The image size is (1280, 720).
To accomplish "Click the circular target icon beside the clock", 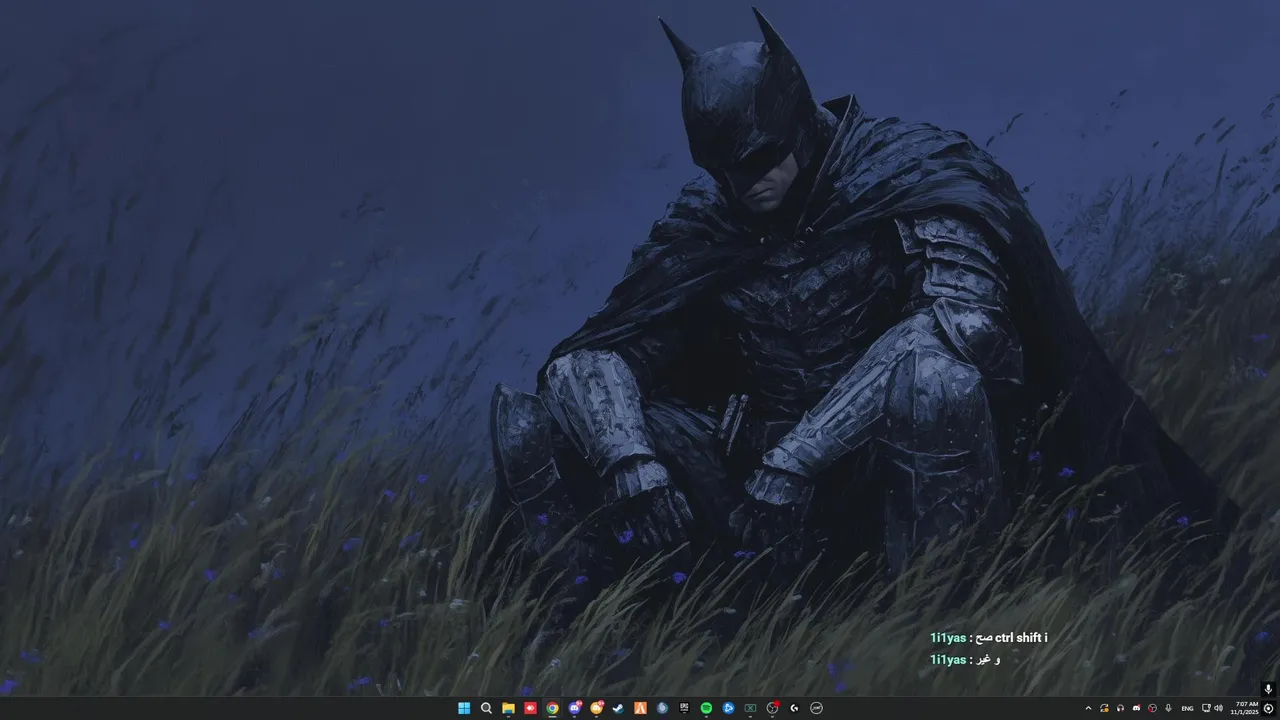I will [x=1268, y=708].
